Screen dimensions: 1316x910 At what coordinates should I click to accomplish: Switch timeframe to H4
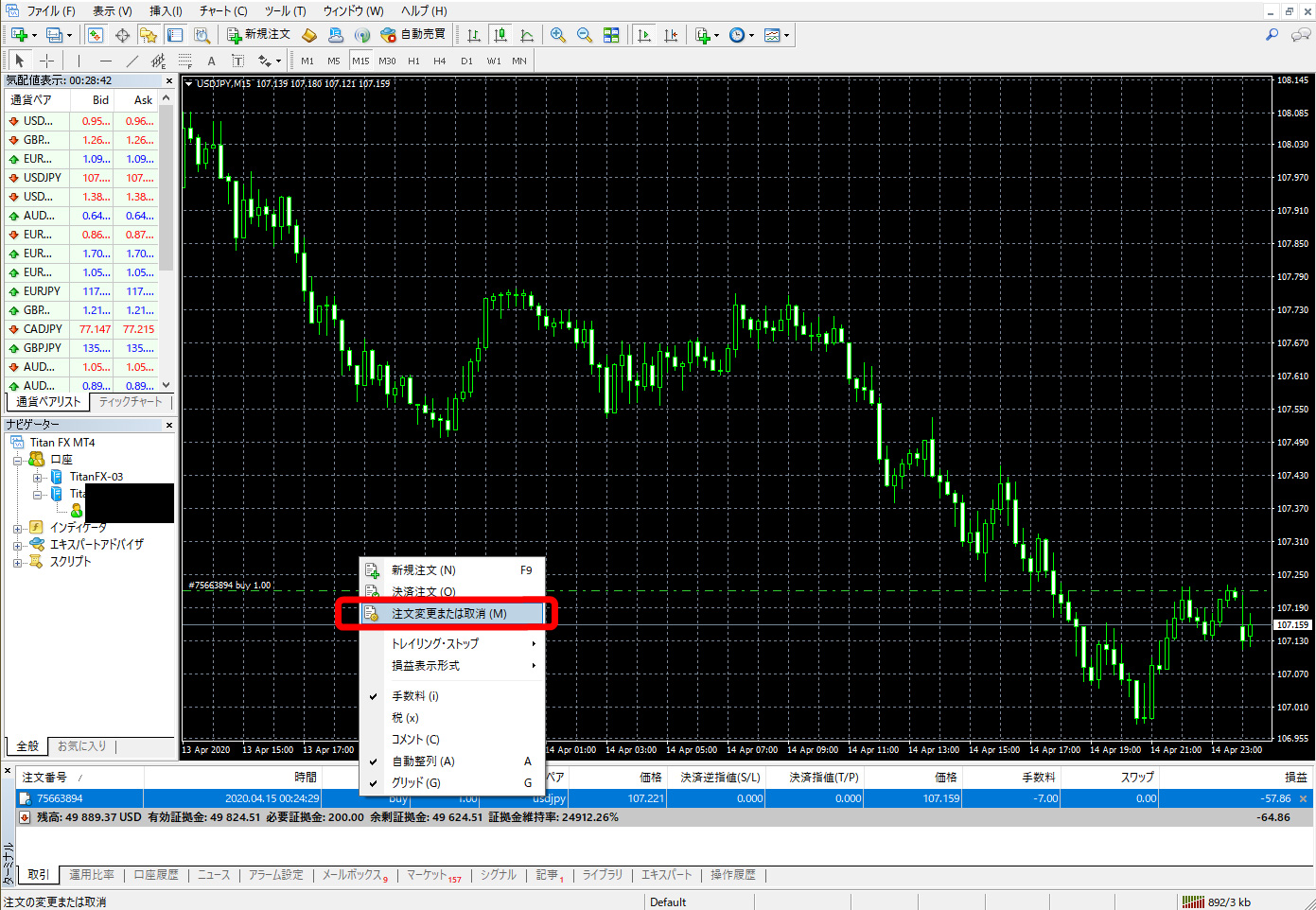pos(440,61)
